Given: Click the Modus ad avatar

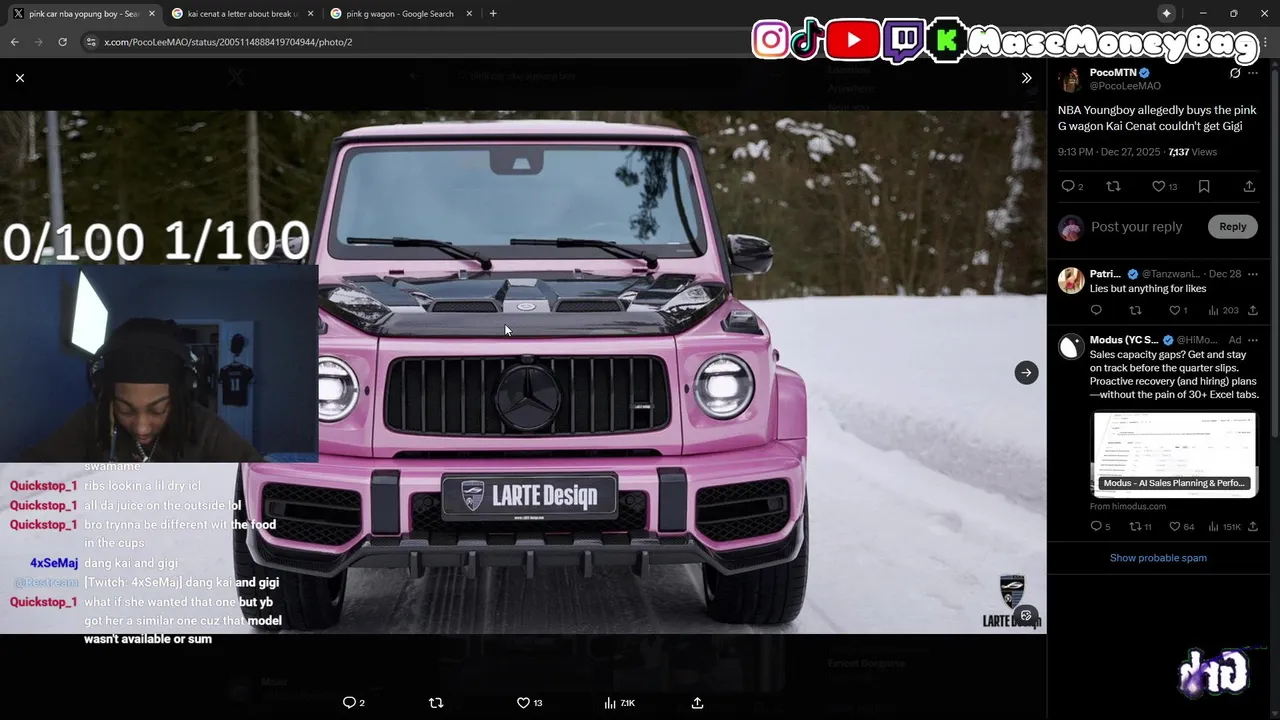Looking at the screenshot, I should (x=1071, y=346).
